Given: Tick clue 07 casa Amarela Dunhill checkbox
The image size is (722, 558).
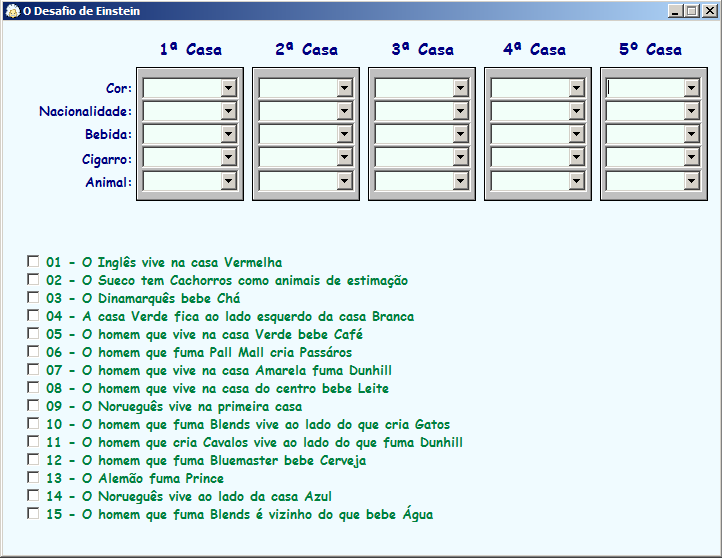Looking at the screenshot, I should pyautogui.click(x=33, y=370).
